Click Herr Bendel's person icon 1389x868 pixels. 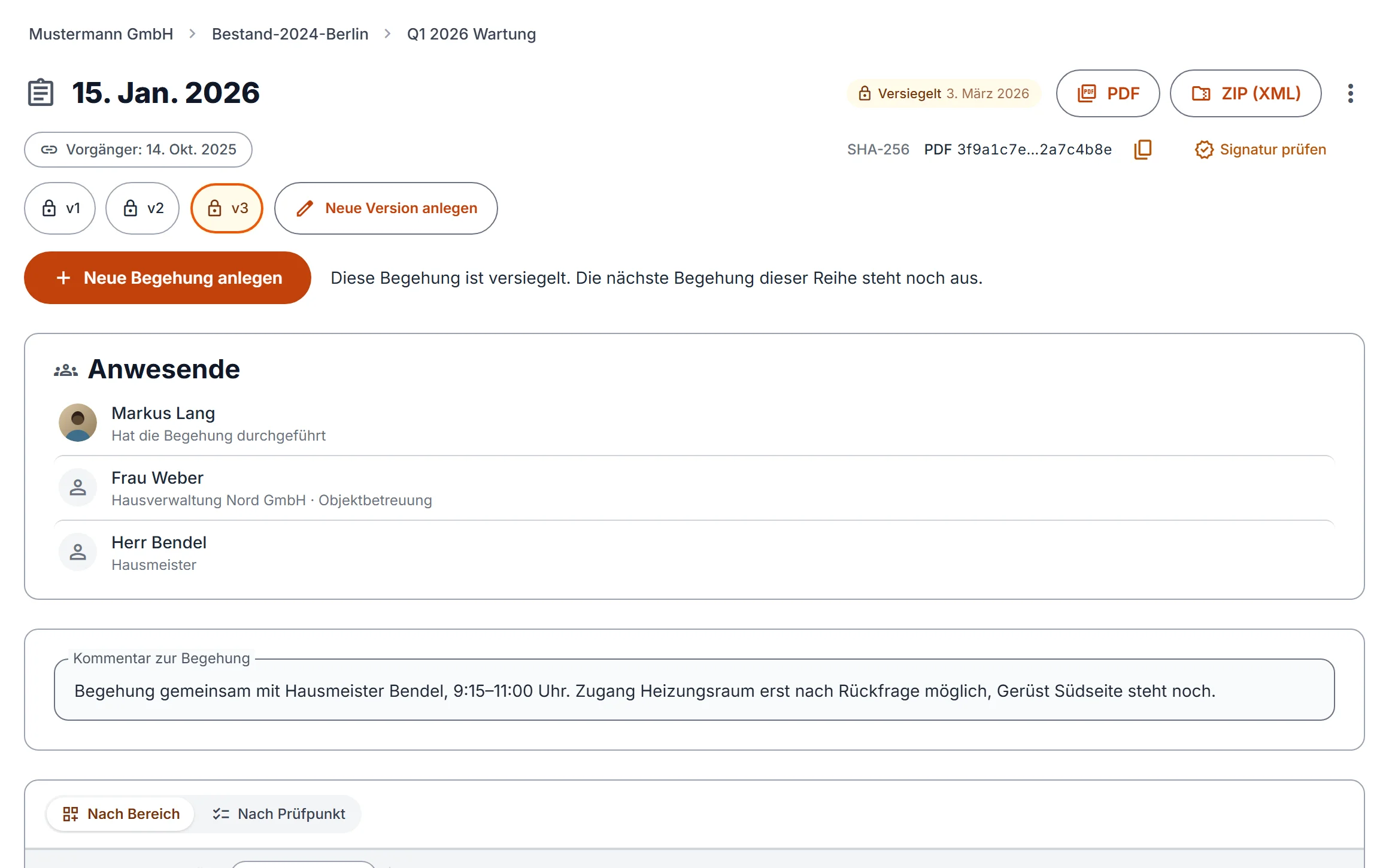78,552
